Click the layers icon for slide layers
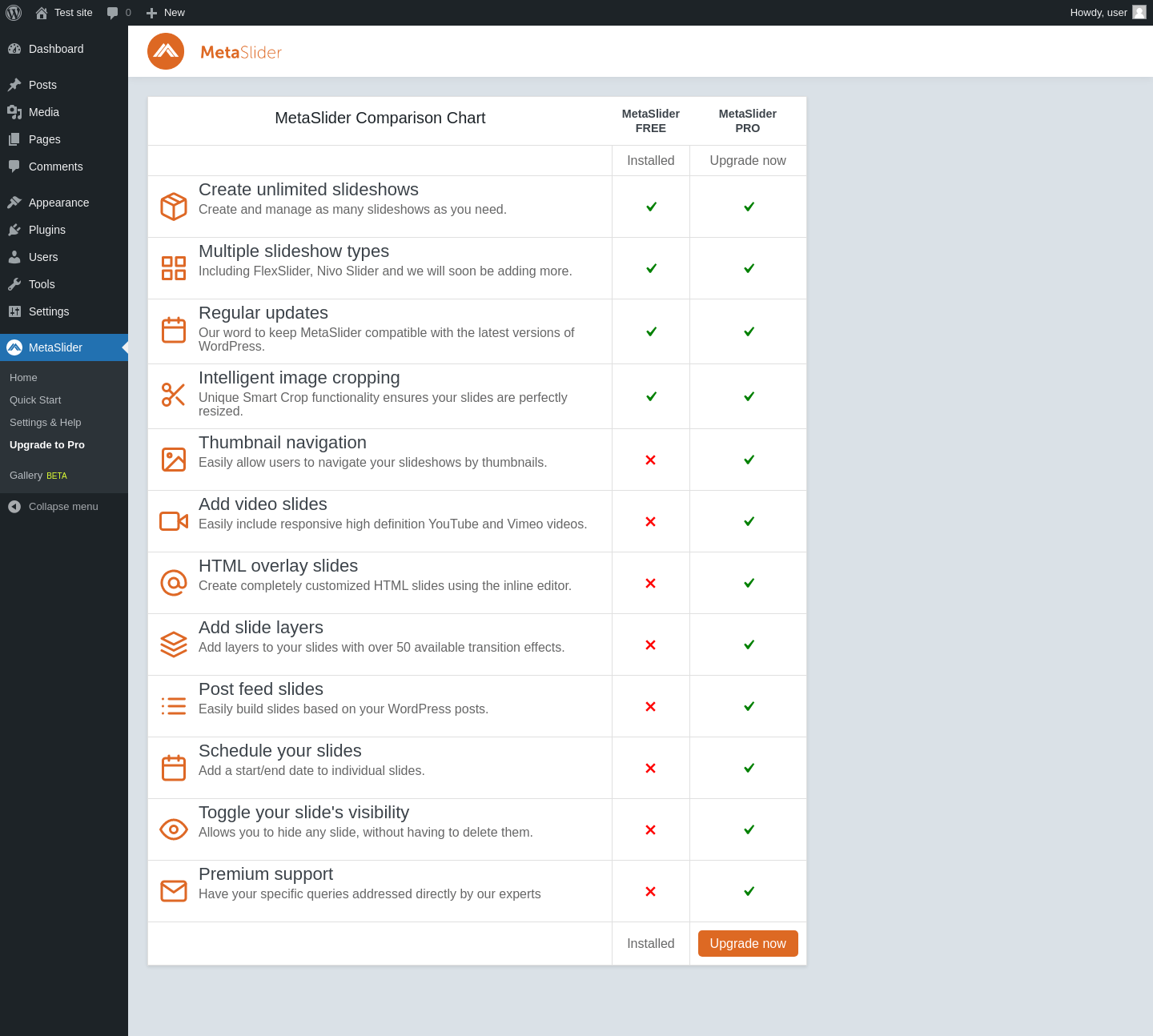 [174, 644]
